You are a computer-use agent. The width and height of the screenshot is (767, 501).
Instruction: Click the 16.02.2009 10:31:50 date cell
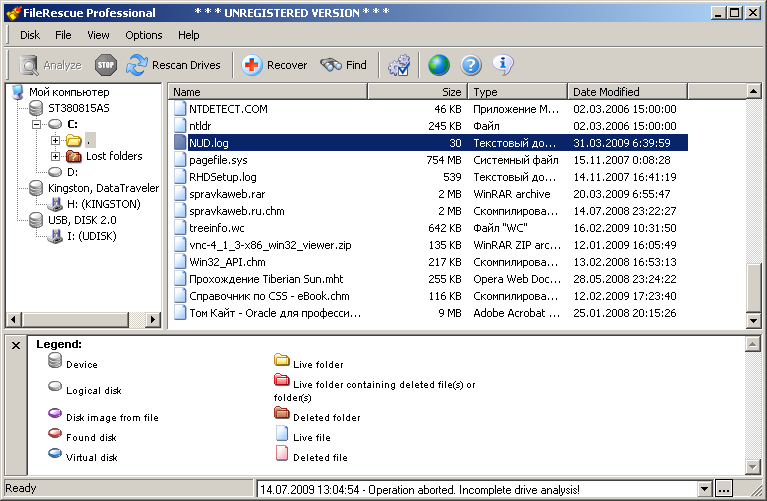click(625, 228)
